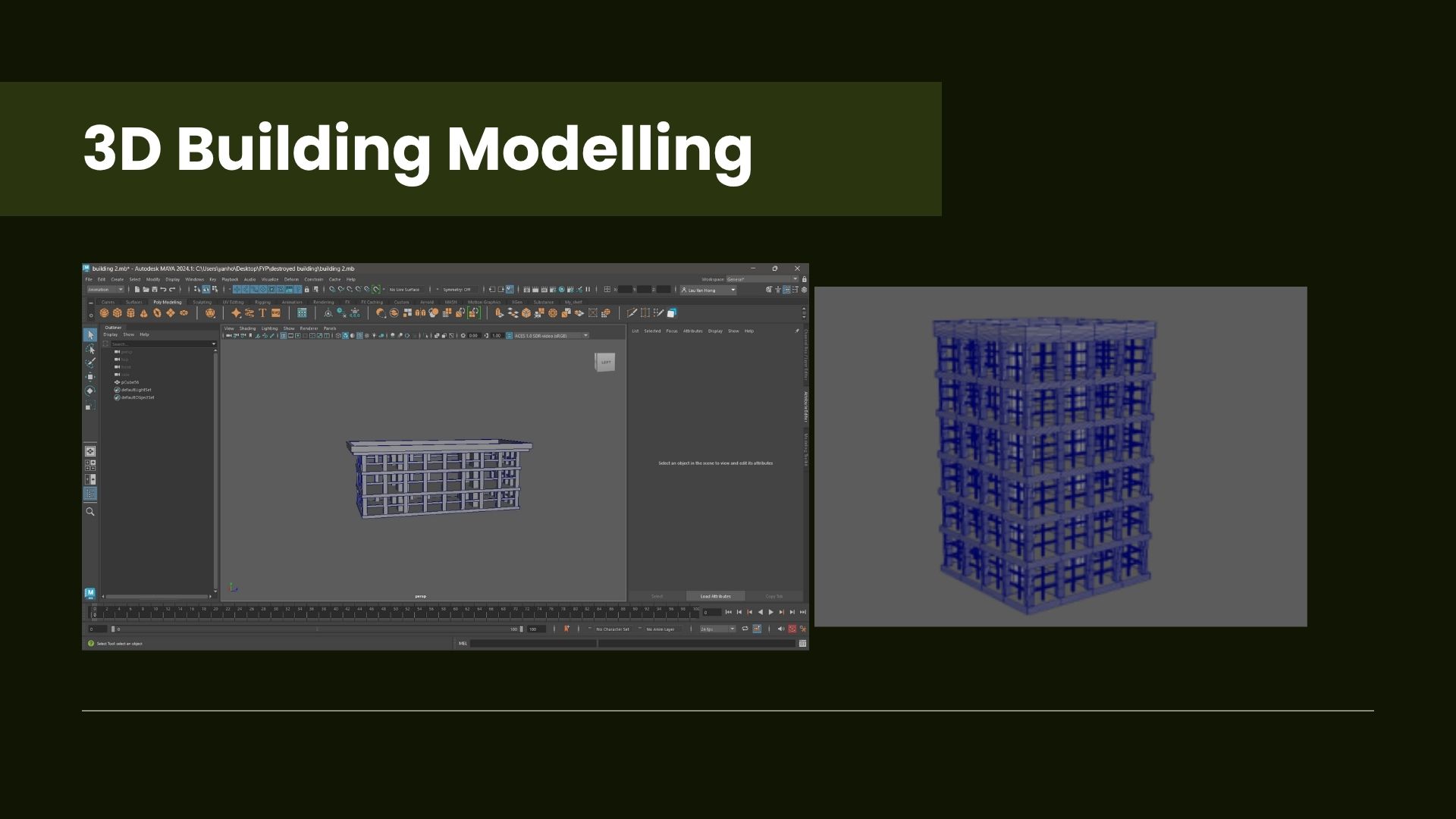Click the Outliner horizontal scrollbar

pos(157,597)
